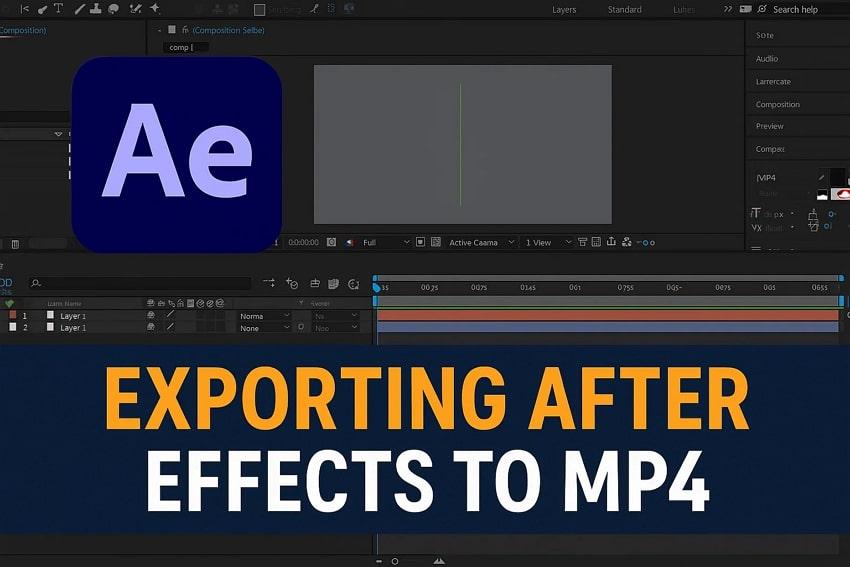Click the square fill box in the top toolbar
The height and width of the screenshot is (567, 850).
tap(260, 9)
